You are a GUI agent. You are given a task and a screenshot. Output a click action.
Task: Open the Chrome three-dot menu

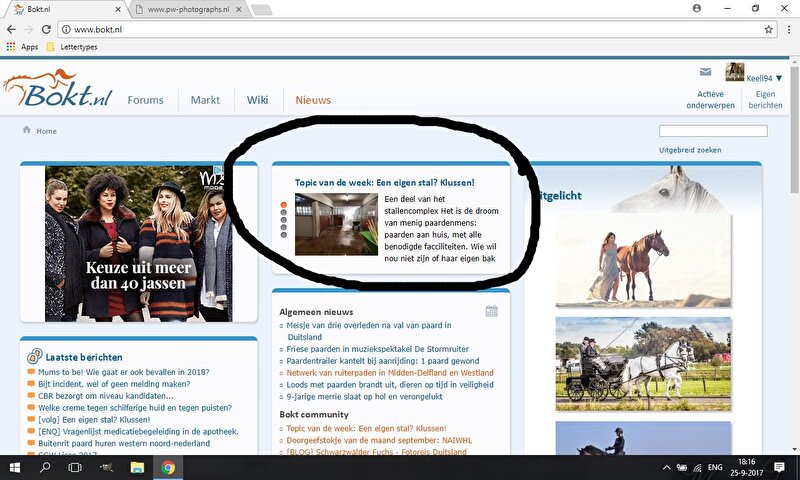point(787,30)
